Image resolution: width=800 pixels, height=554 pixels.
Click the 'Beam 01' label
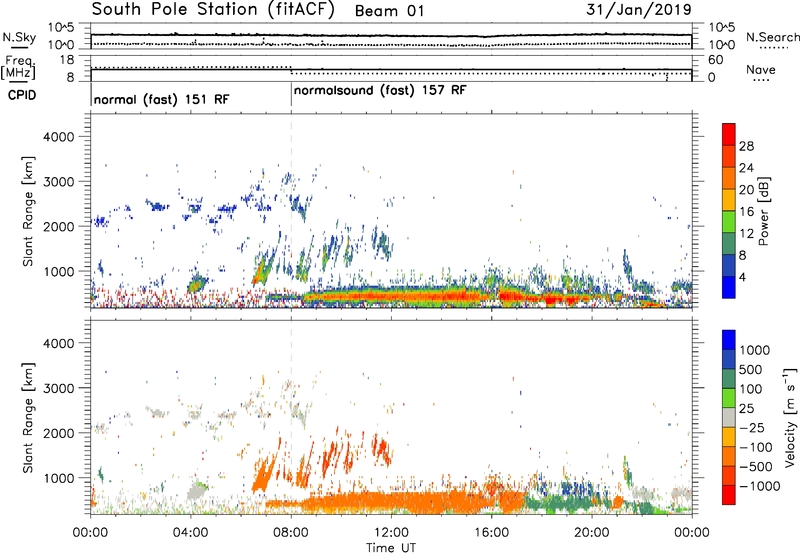389,11
